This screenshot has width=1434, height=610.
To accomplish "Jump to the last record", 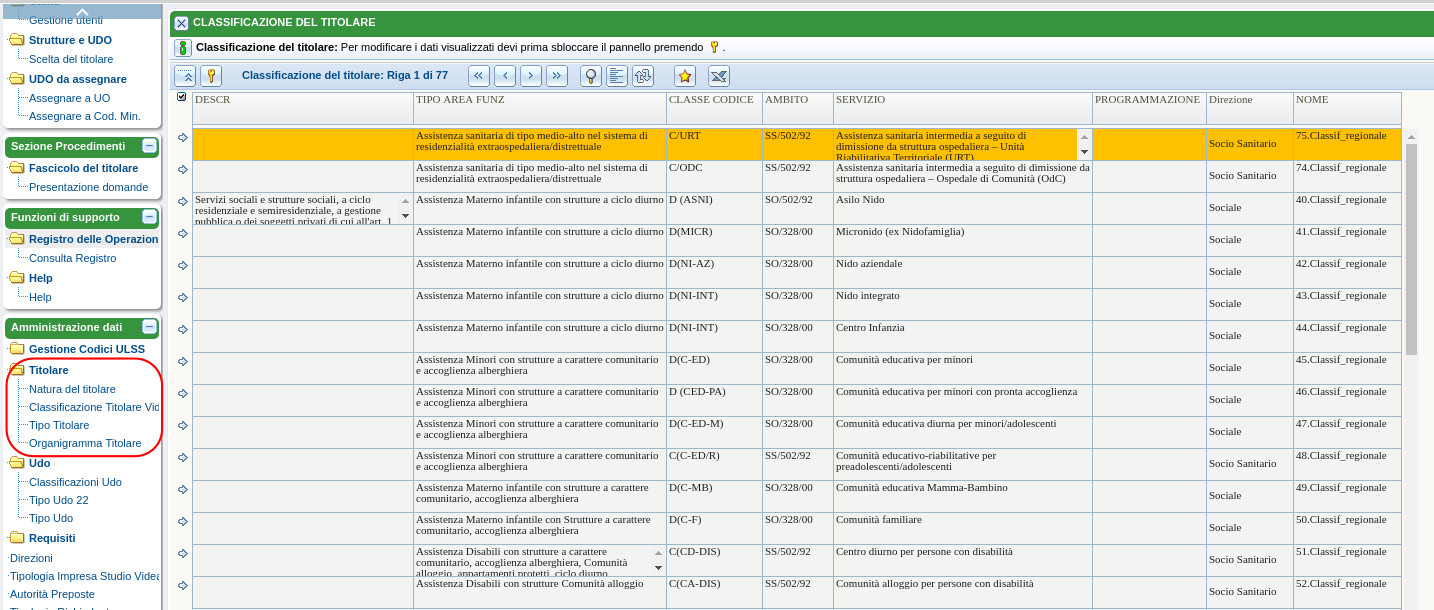I will tap(557, 76).
